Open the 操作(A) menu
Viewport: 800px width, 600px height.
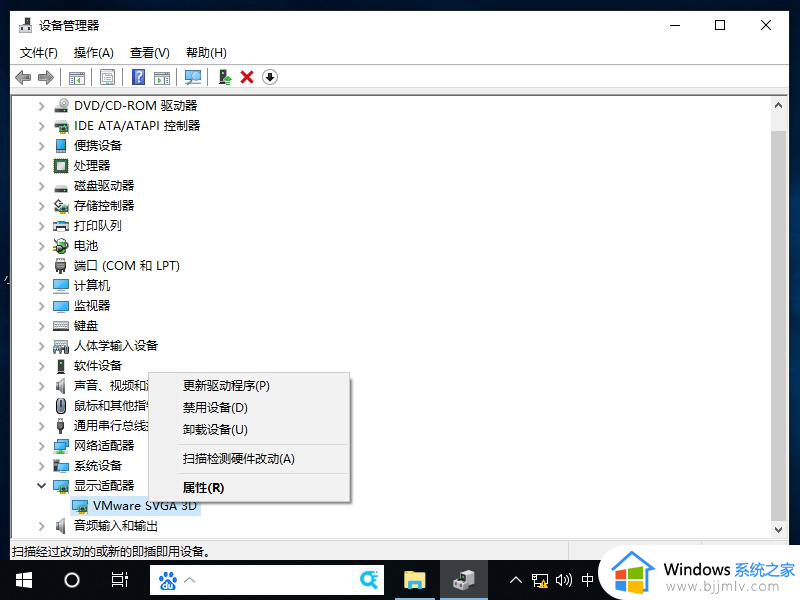click(x=93, y=53)
